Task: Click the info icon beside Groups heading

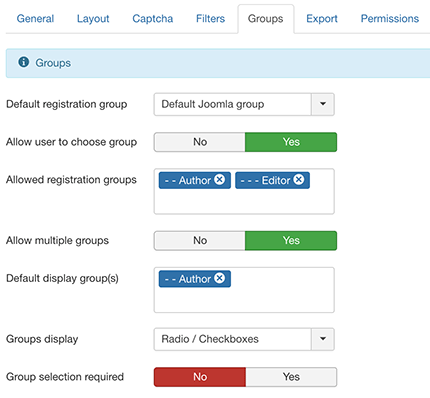Action: 24,62
